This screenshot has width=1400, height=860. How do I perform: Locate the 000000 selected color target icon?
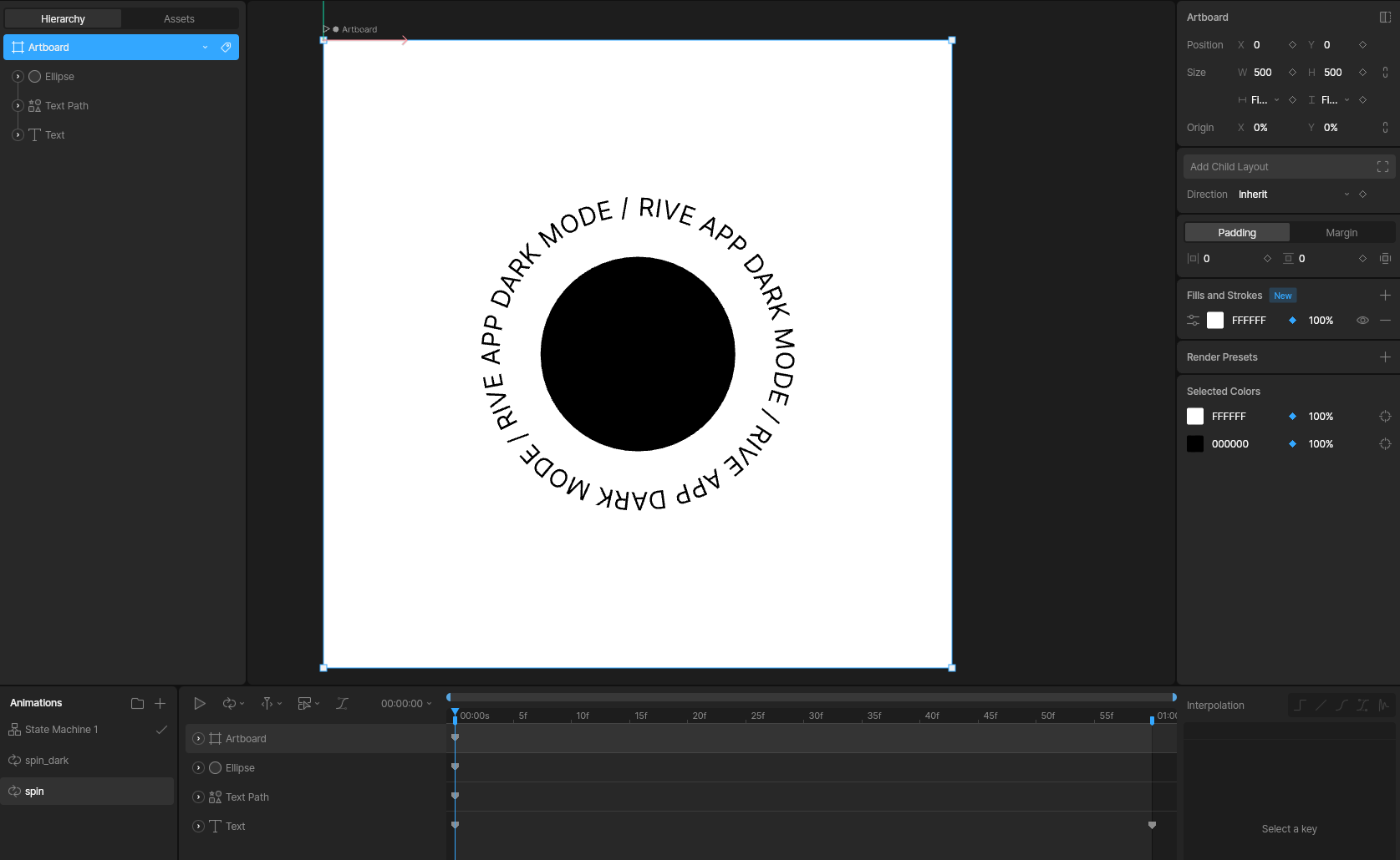[x=1385, y=444]
